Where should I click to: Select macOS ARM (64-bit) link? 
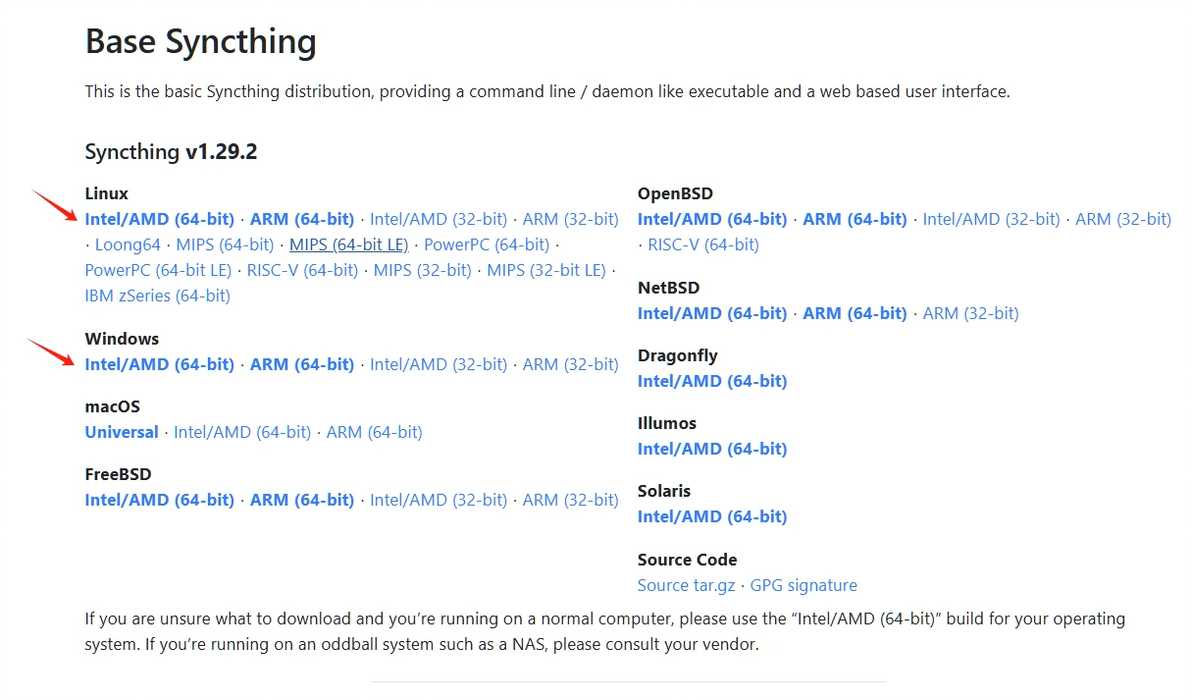pos(374,432)
